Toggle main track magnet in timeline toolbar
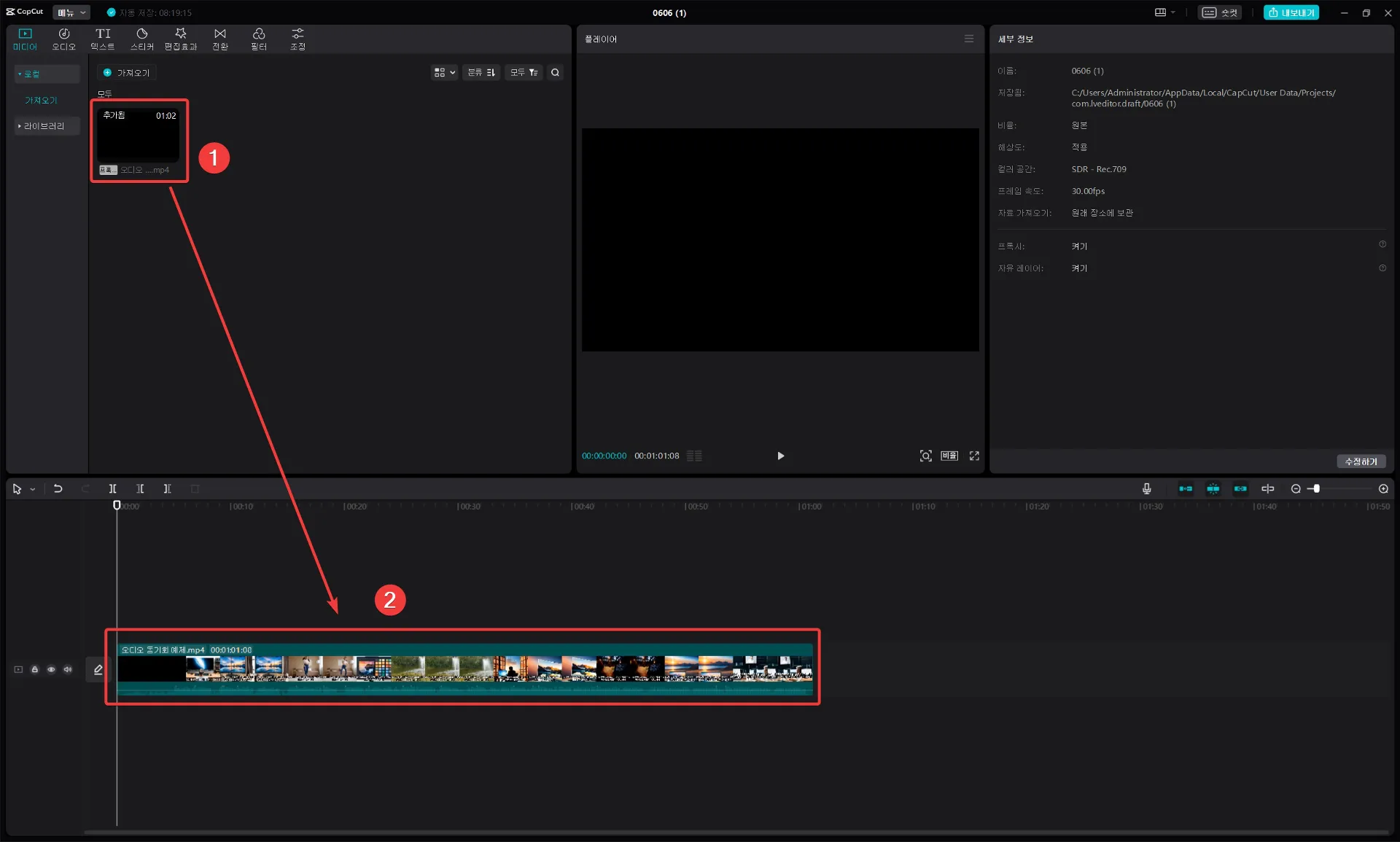Viewport: 1400px width, 842px height. [1186, 489]
